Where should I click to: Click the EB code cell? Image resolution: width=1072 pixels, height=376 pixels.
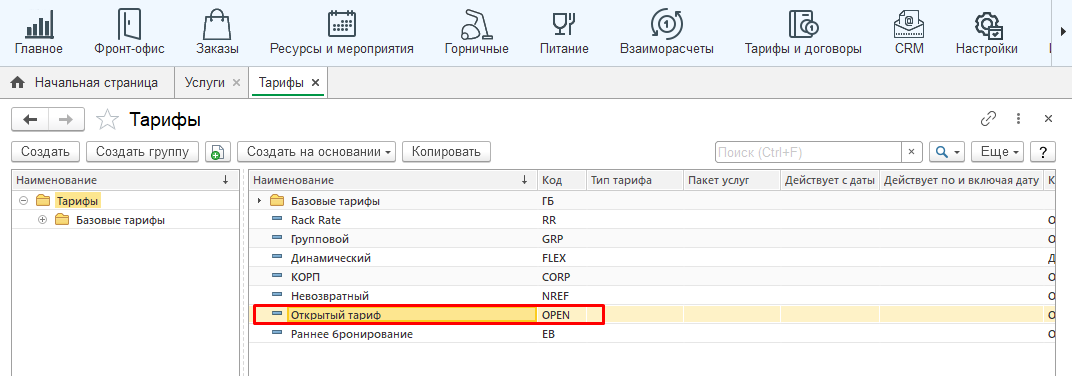562,334
